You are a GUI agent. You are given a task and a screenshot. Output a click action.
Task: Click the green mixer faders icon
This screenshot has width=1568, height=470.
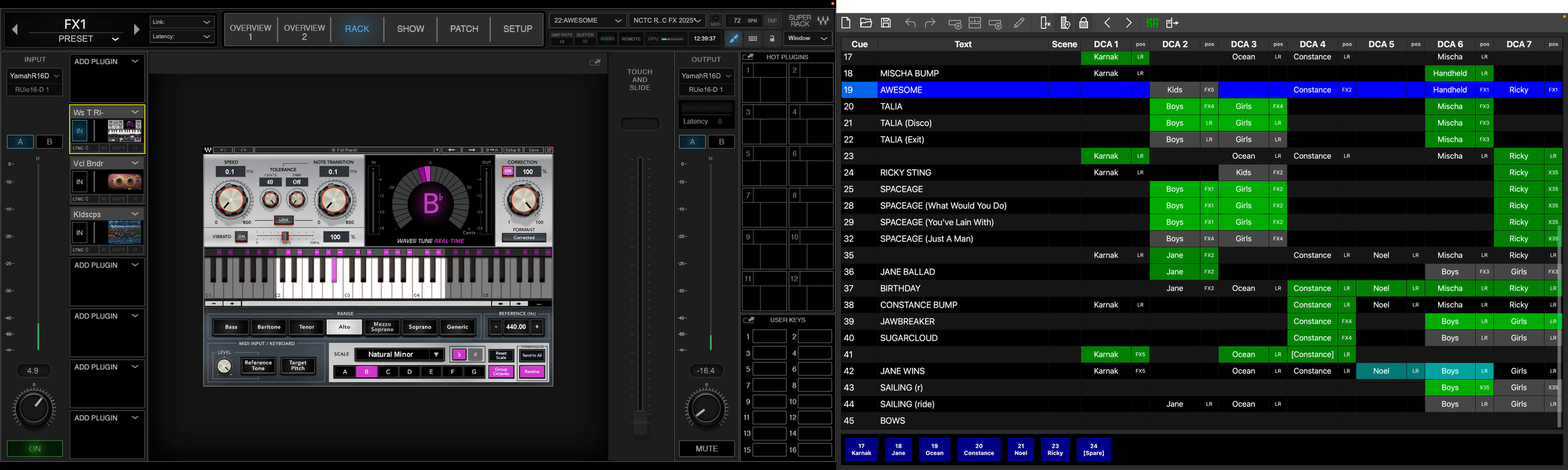(x=1152, y=23)
